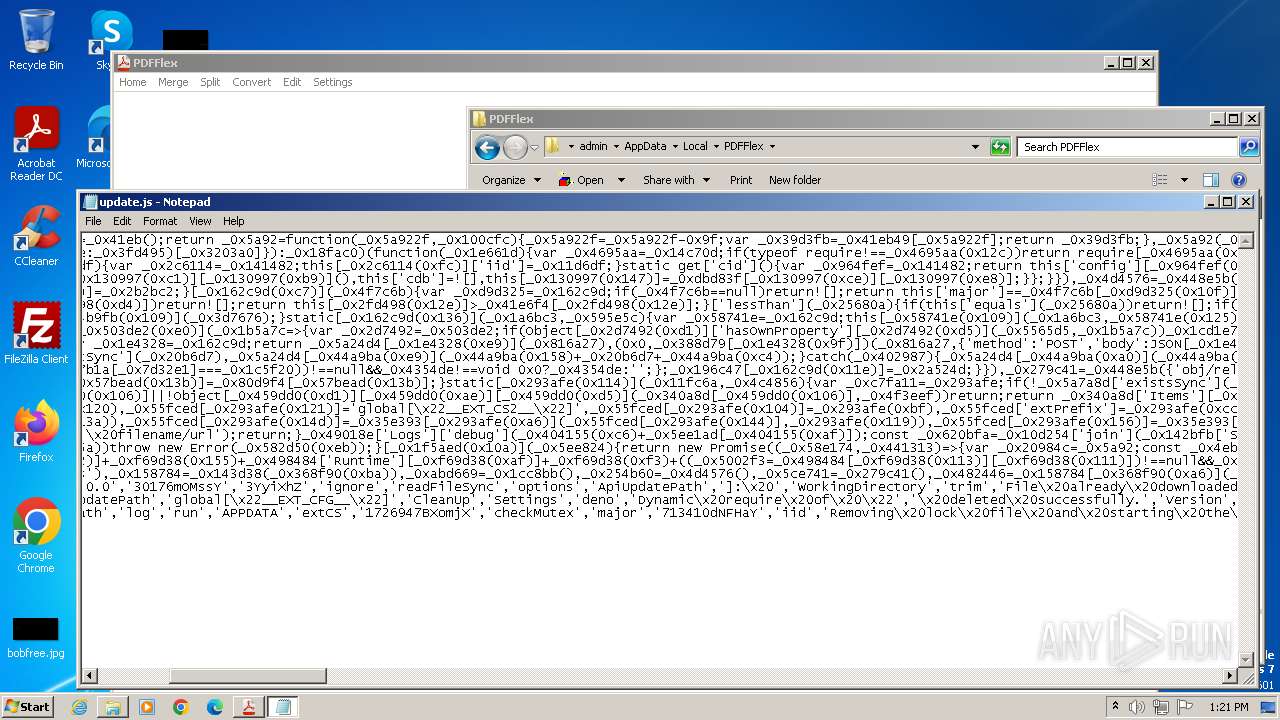The image size is (1280, 720).
Task: Open the Organize dropdown in Explorer
Action: 511,180
